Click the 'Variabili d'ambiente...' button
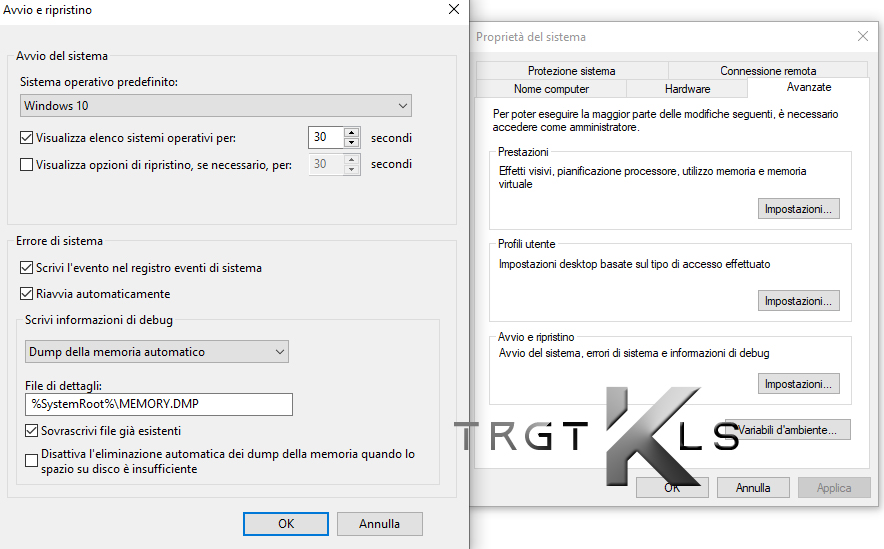 [x=794, y=430]
